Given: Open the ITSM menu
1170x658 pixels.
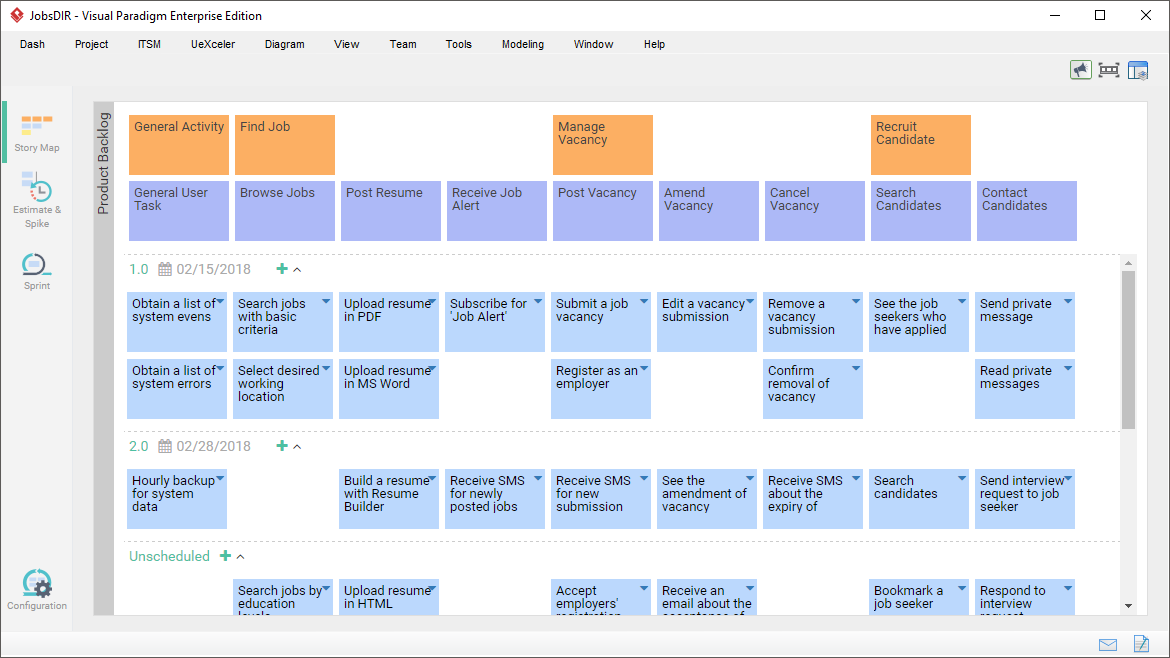Looking at the screenshot, I should (x=148, y=44).
